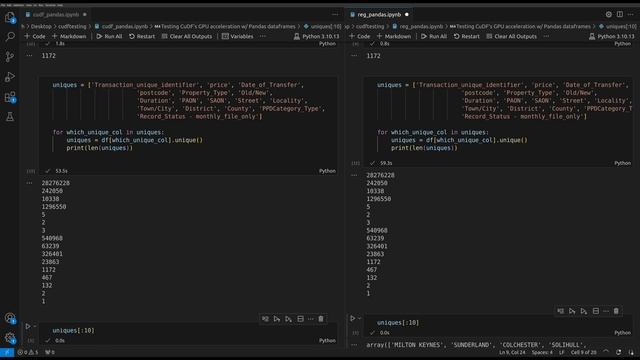Click inside right uniques[:10] code cell
Viewport: 640px width, 360px height.
pos(498,322)
